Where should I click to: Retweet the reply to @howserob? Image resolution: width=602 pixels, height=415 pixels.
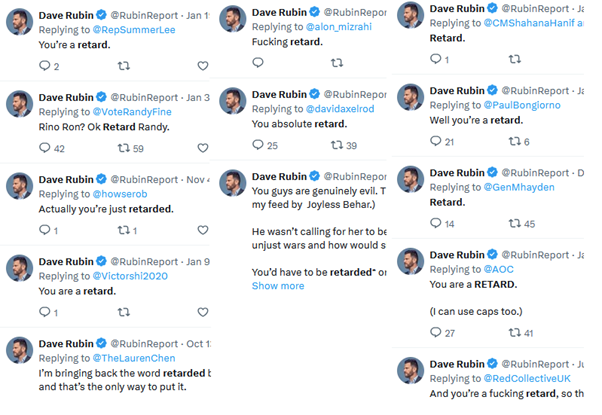[x=124, y=230]
